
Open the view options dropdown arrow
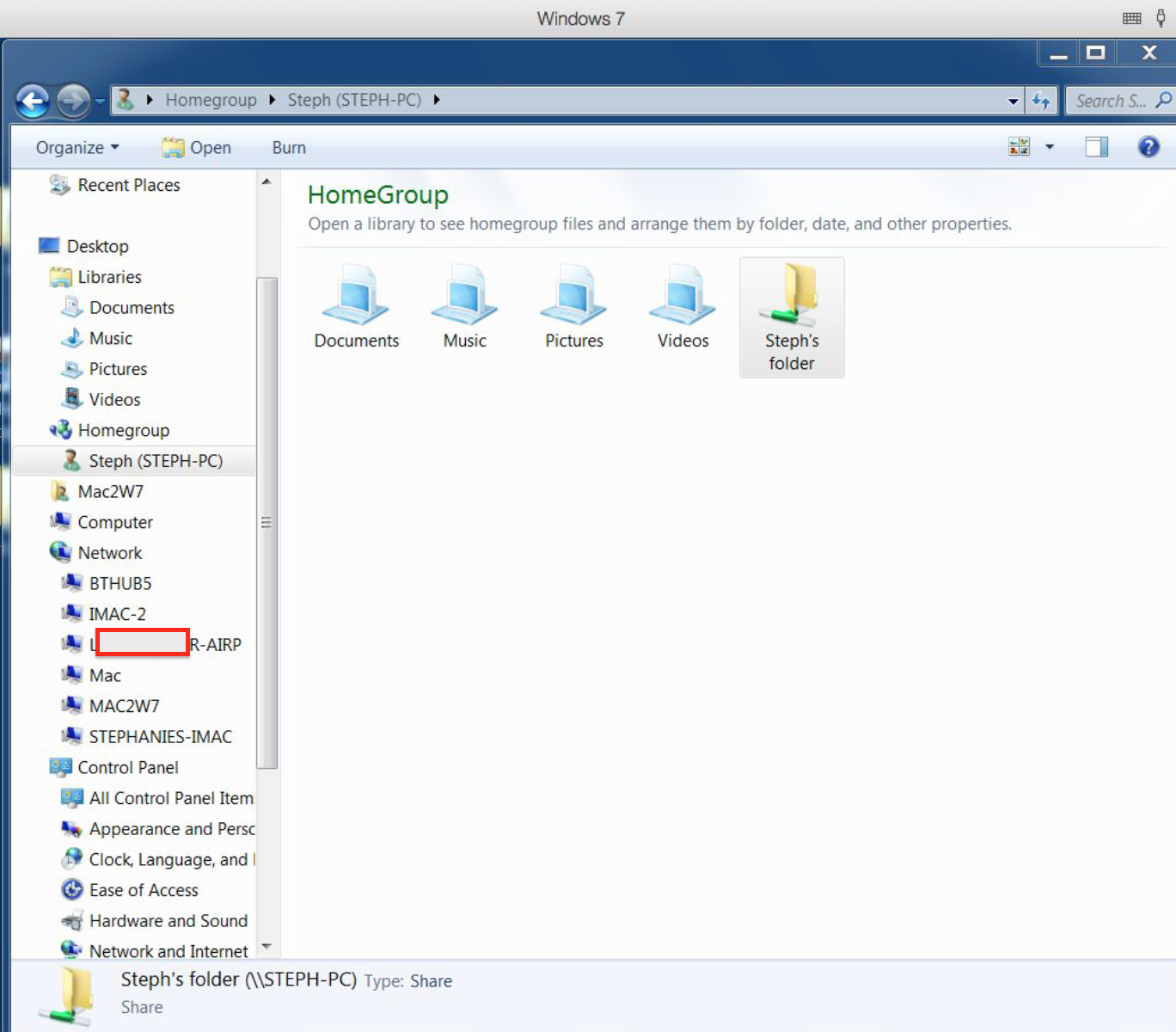[1050, 147]
